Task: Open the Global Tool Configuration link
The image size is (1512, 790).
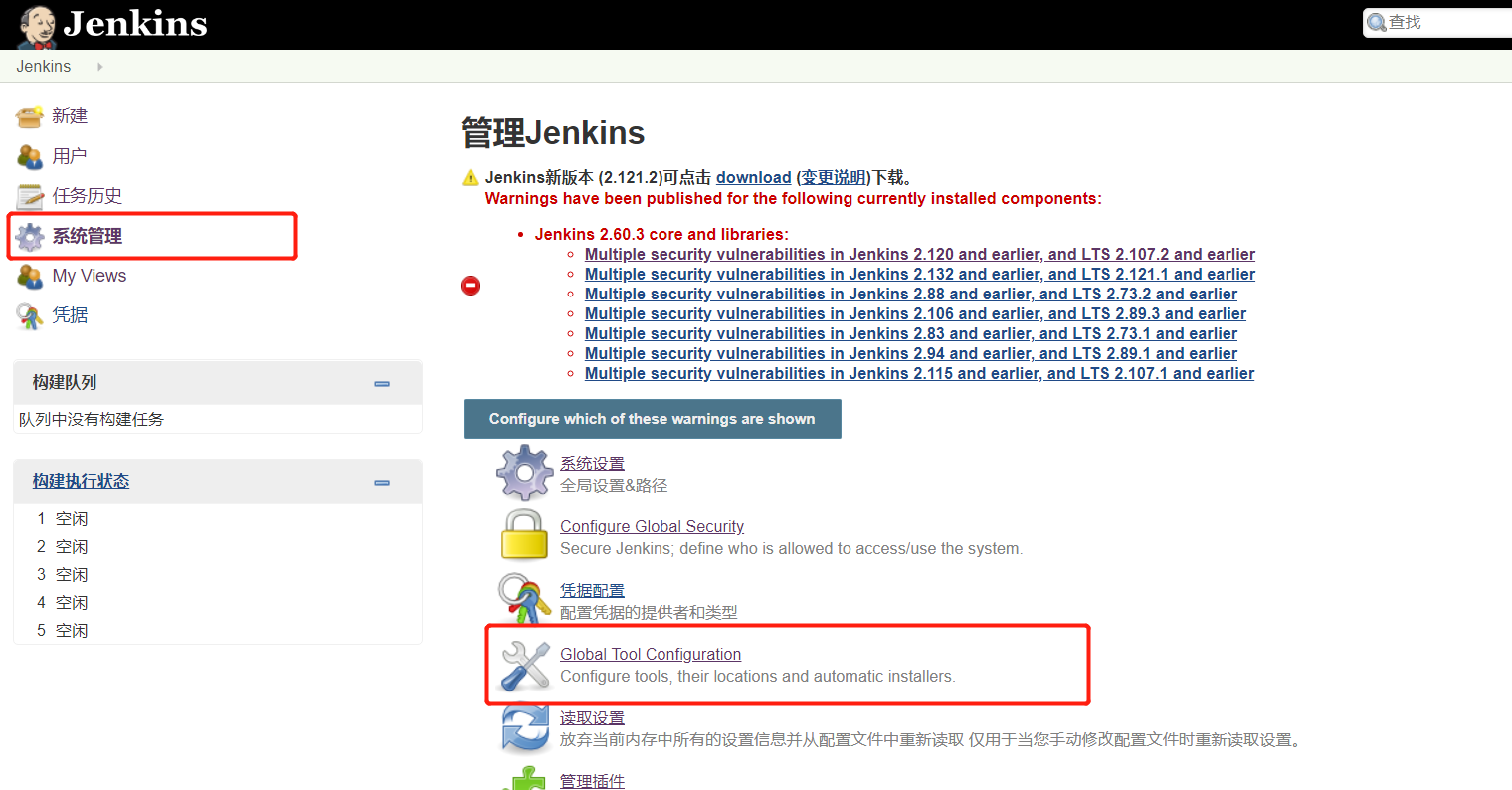Action: click(x=651, y=654)
